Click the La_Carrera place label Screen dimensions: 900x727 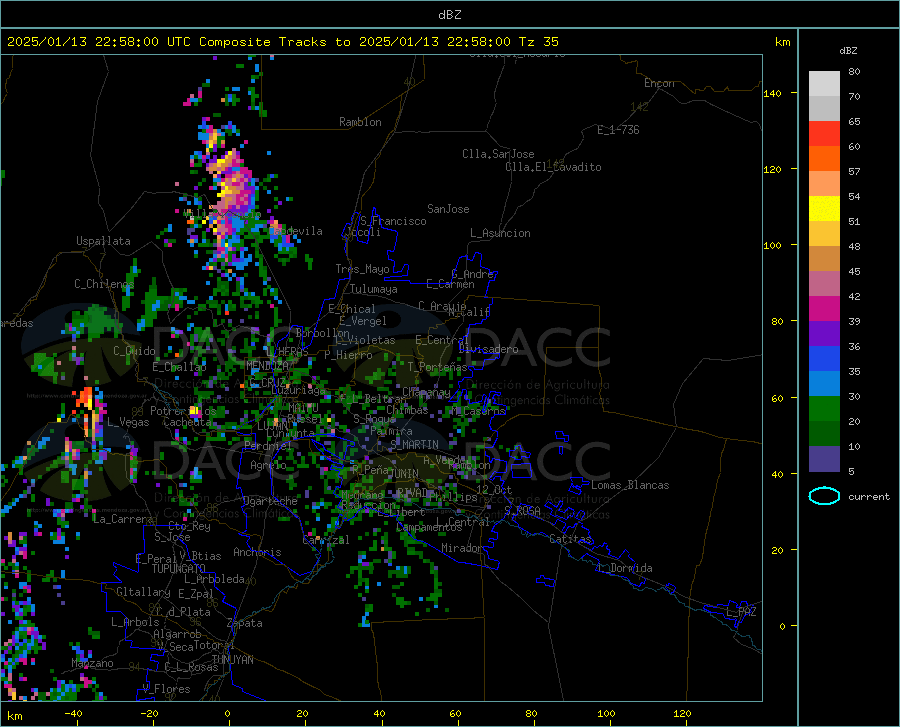pyautogui.click(x=123, y=519)
